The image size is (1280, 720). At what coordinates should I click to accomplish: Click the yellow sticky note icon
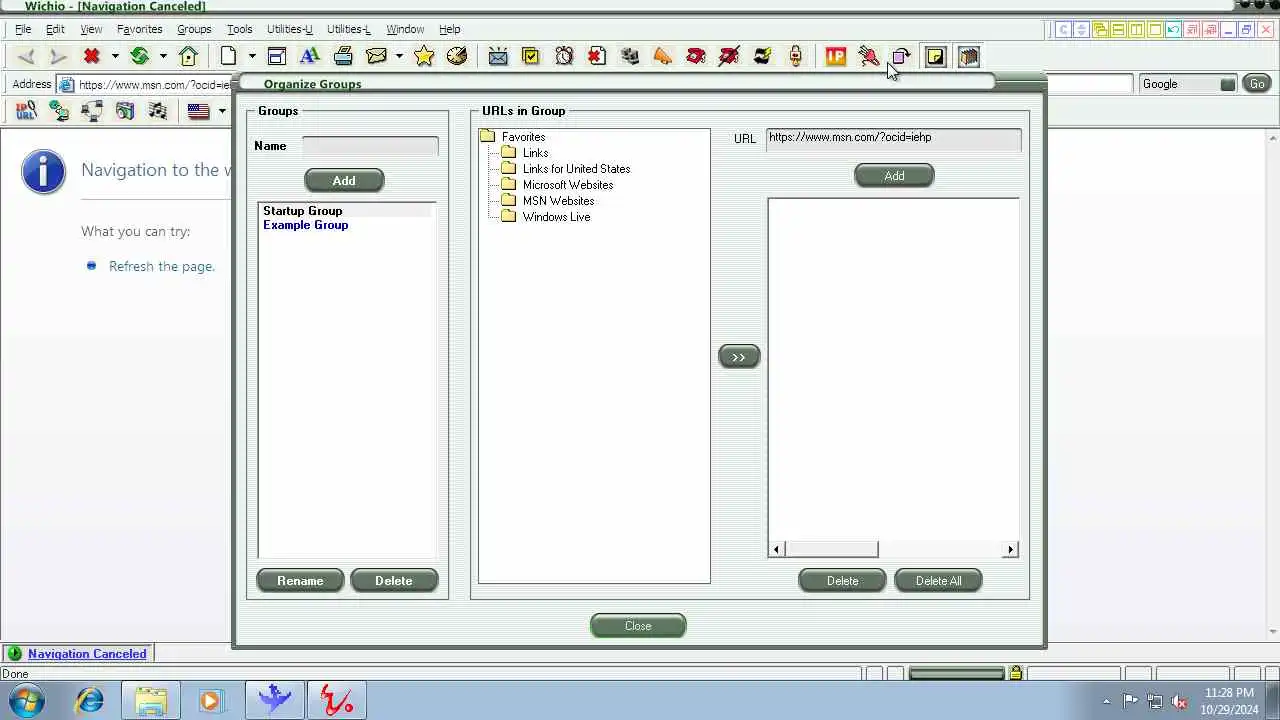[935, 57]
